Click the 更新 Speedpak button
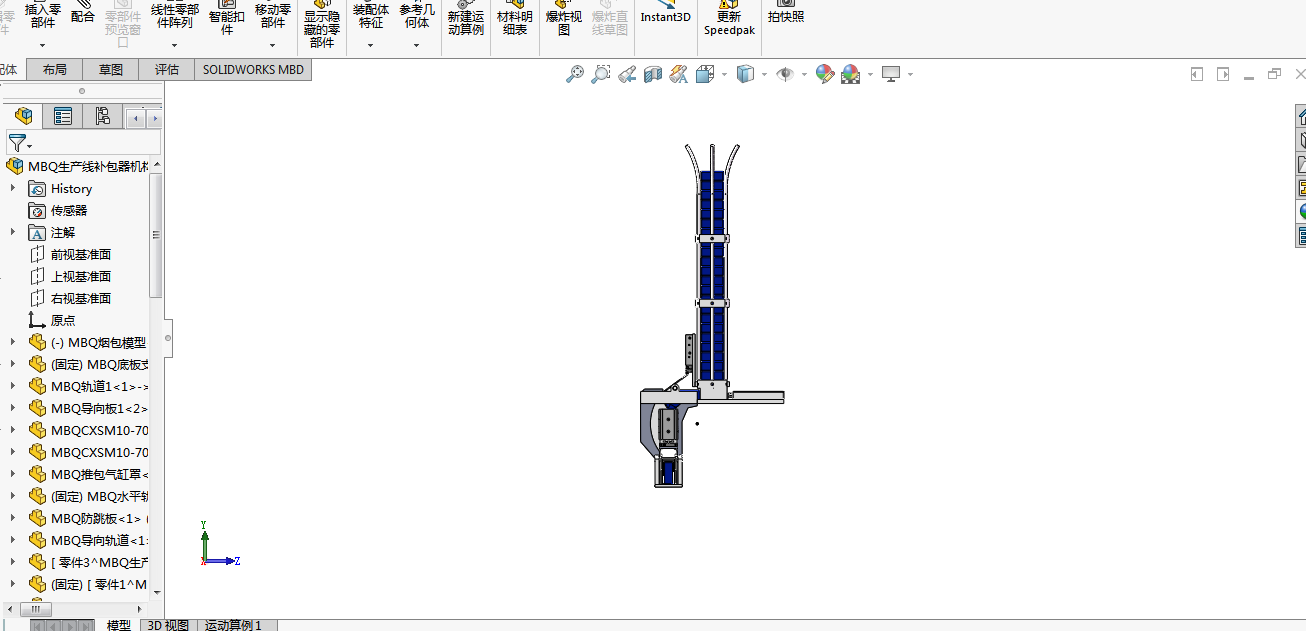Screen dimensions: 1306x631 729,22
